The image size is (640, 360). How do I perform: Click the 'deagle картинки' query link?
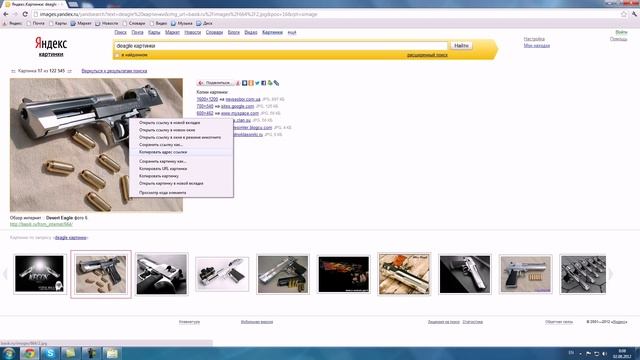coord(71,238)
